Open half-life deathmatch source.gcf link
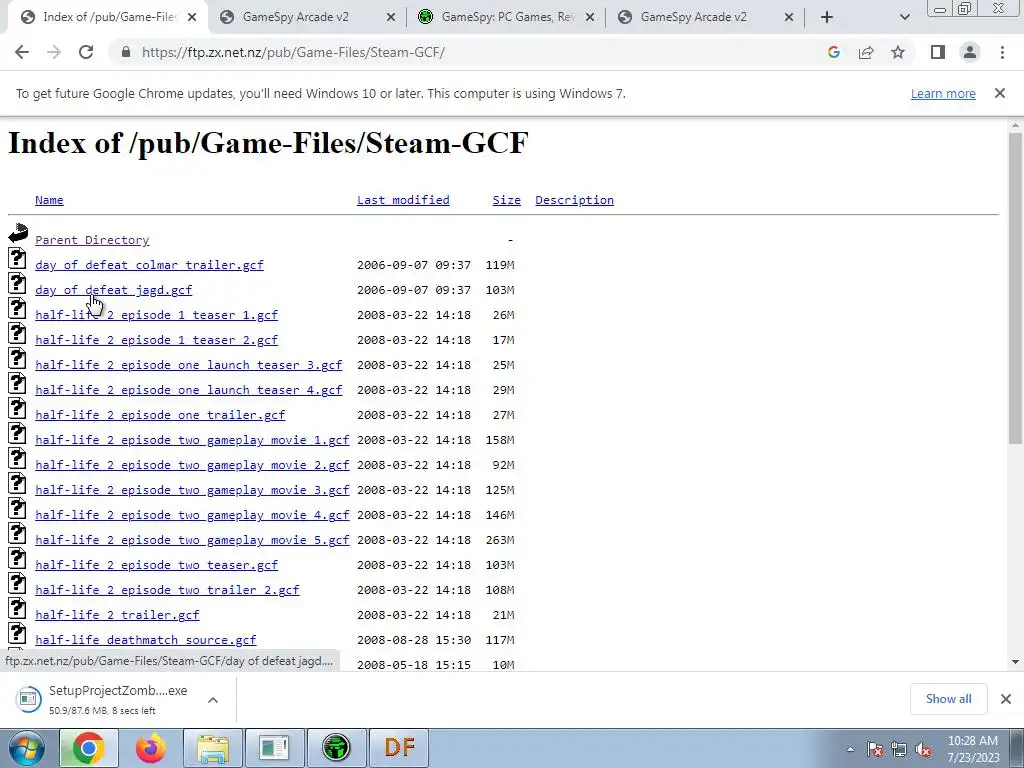Screen dimensions: 1024x768 (146, 640)
